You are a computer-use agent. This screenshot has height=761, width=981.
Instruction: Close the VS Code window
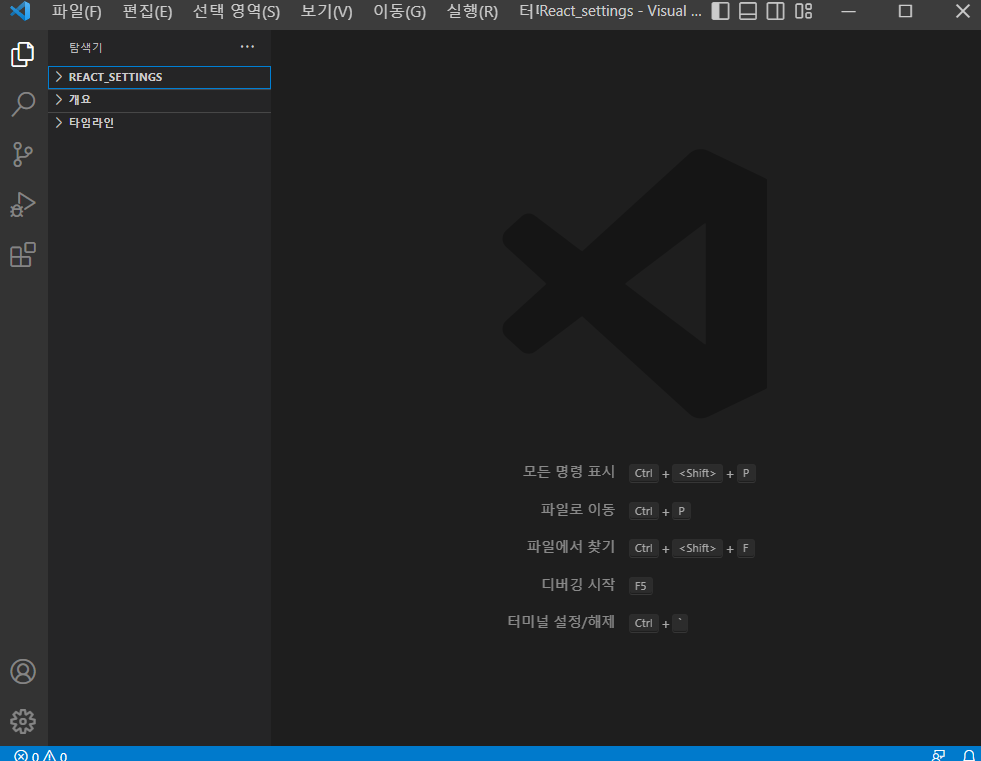963,11
